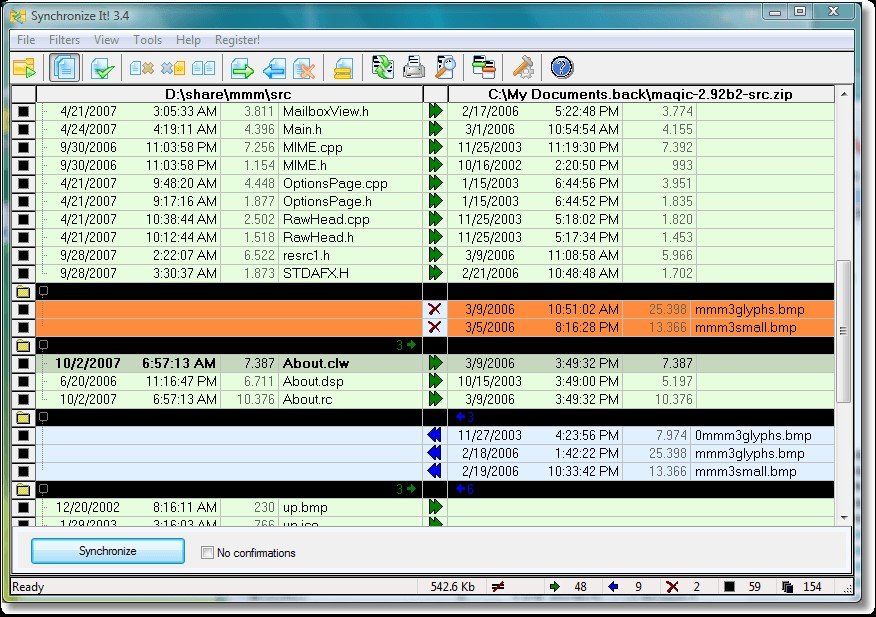Open the File menu
The width and height of the screenshot is (876, 617).
[x=26, y=40]
